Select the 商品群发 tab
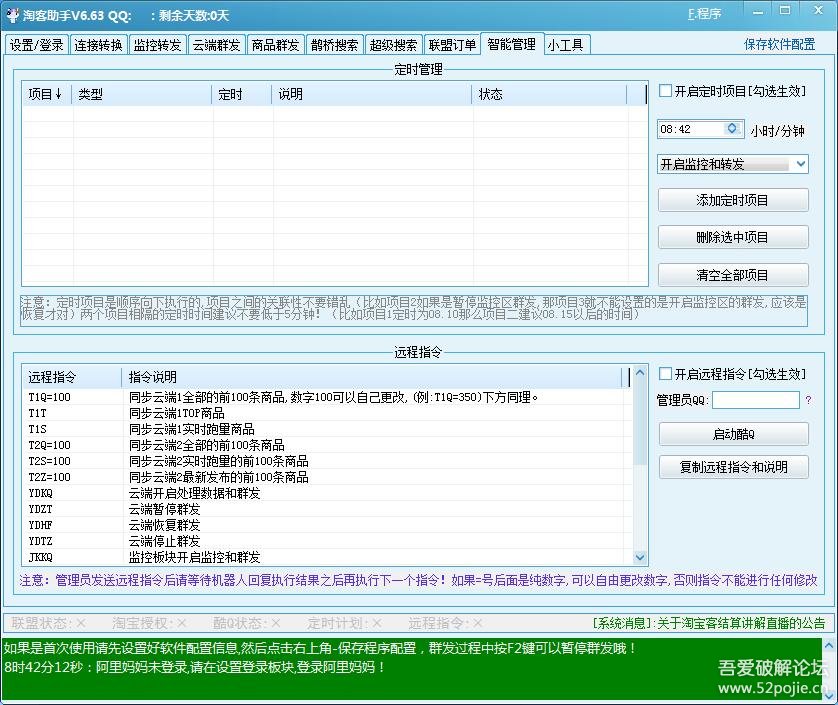 pyautogui.click(x=275, y=45)
